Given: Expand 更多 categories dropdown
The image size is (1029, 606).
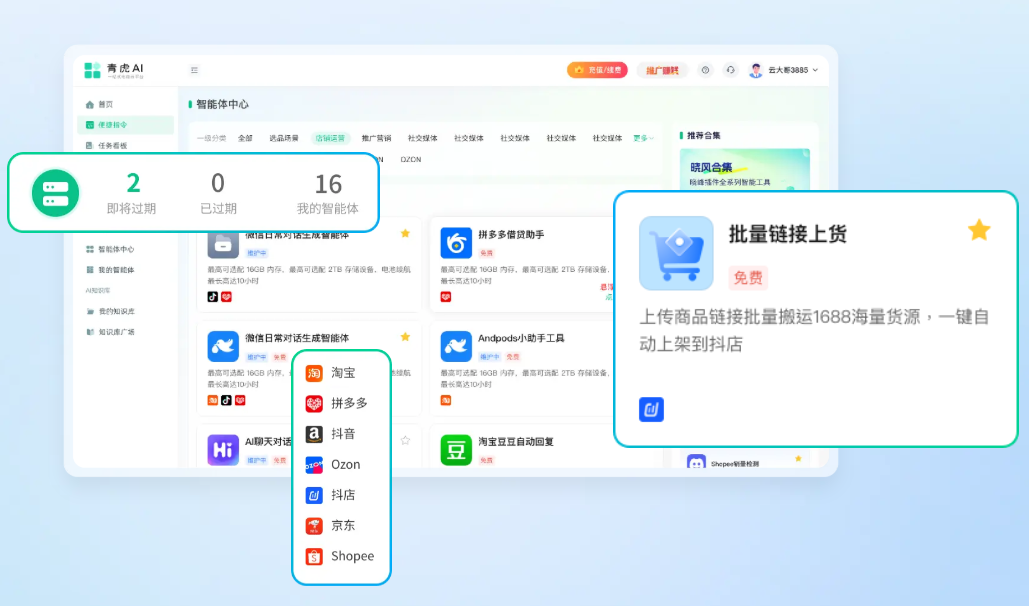Looking at the screenshot, I should click(644, 138).
